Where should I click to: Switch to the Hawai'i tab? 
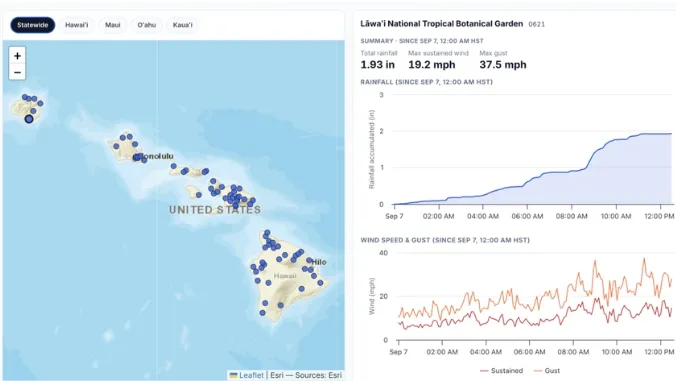(x=77, y=25)
